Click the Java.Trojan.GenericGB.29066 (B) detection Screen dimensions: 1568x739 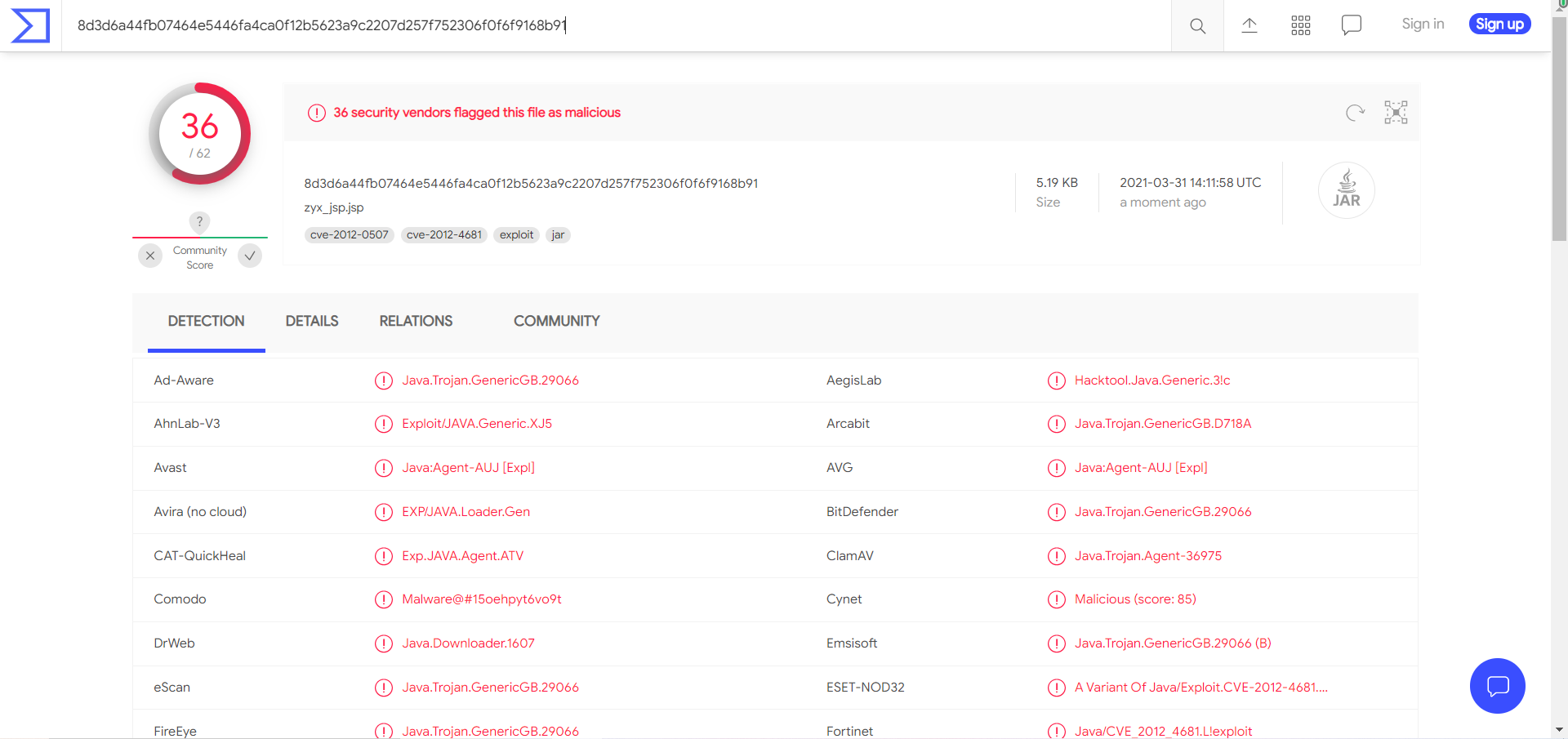tap(1173, 643)
